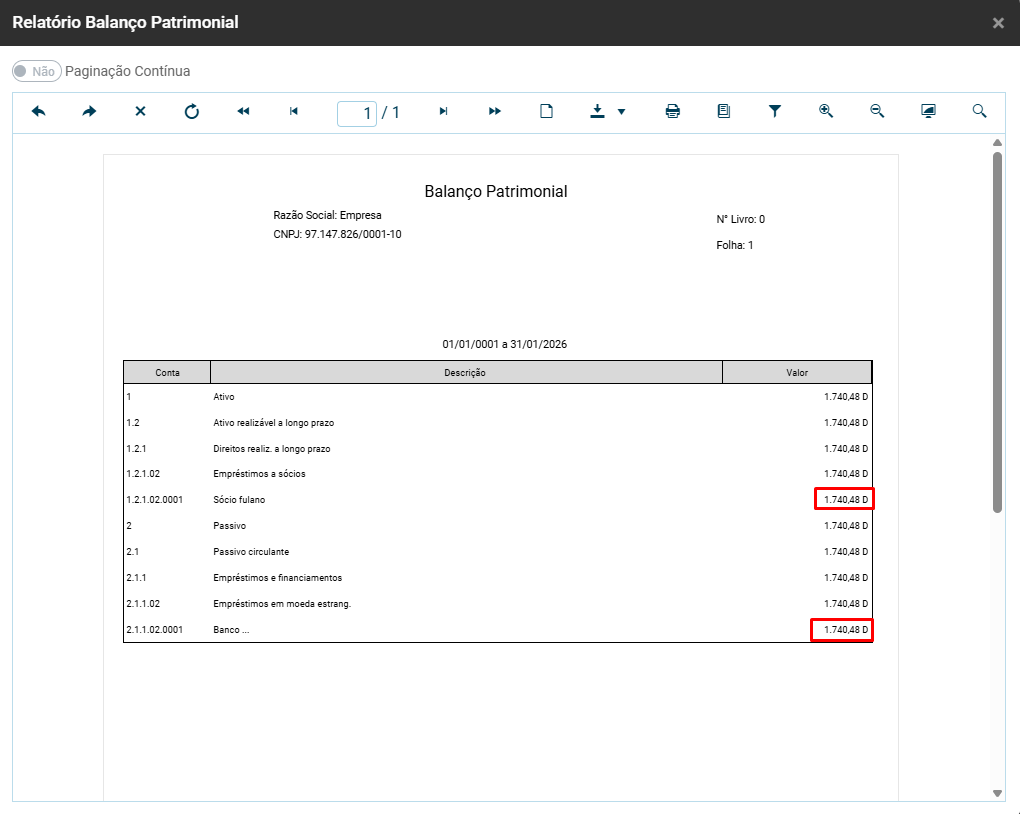The width and height of the screenshot is (1020, 814).
Task: Click the period 01/01/0001 a 31/01/2026
Action: 505,344
